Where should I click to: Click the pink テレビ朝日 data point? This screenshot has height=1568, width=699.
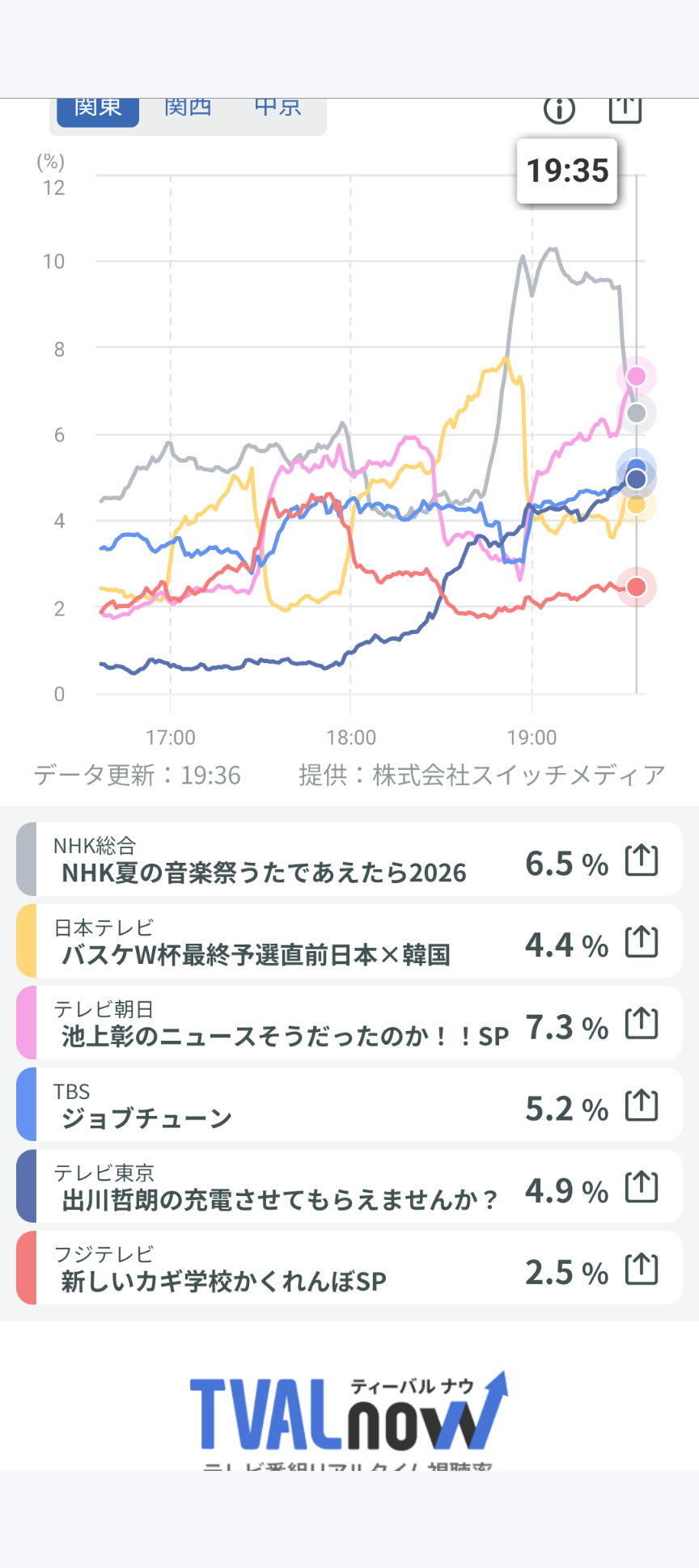coord(637,376)
